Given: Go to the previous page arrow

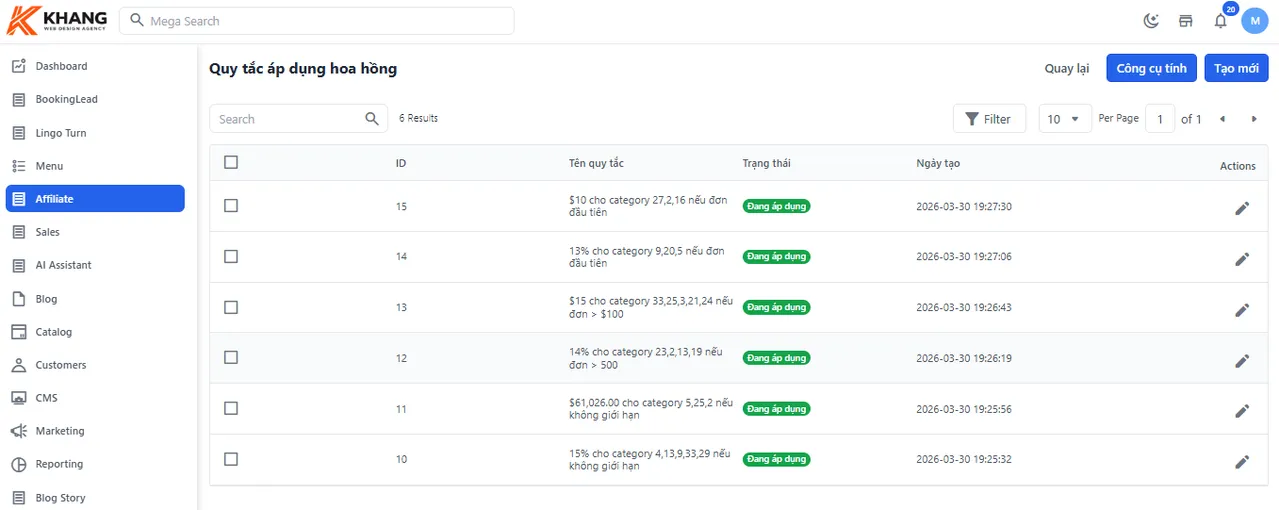Looking at the screenshot, I should [1222, 119].
